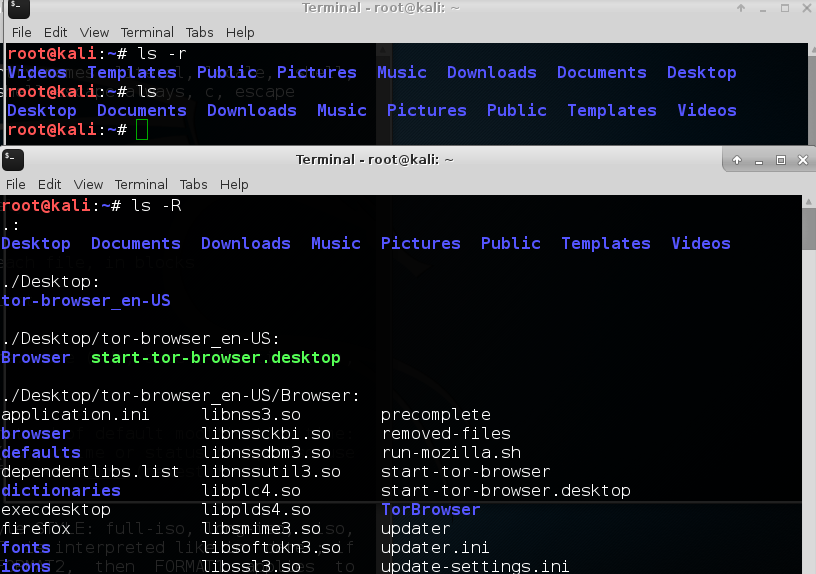Click 'libsmime3.so' file name
The image size is (816, 574).
click(261, 528)
